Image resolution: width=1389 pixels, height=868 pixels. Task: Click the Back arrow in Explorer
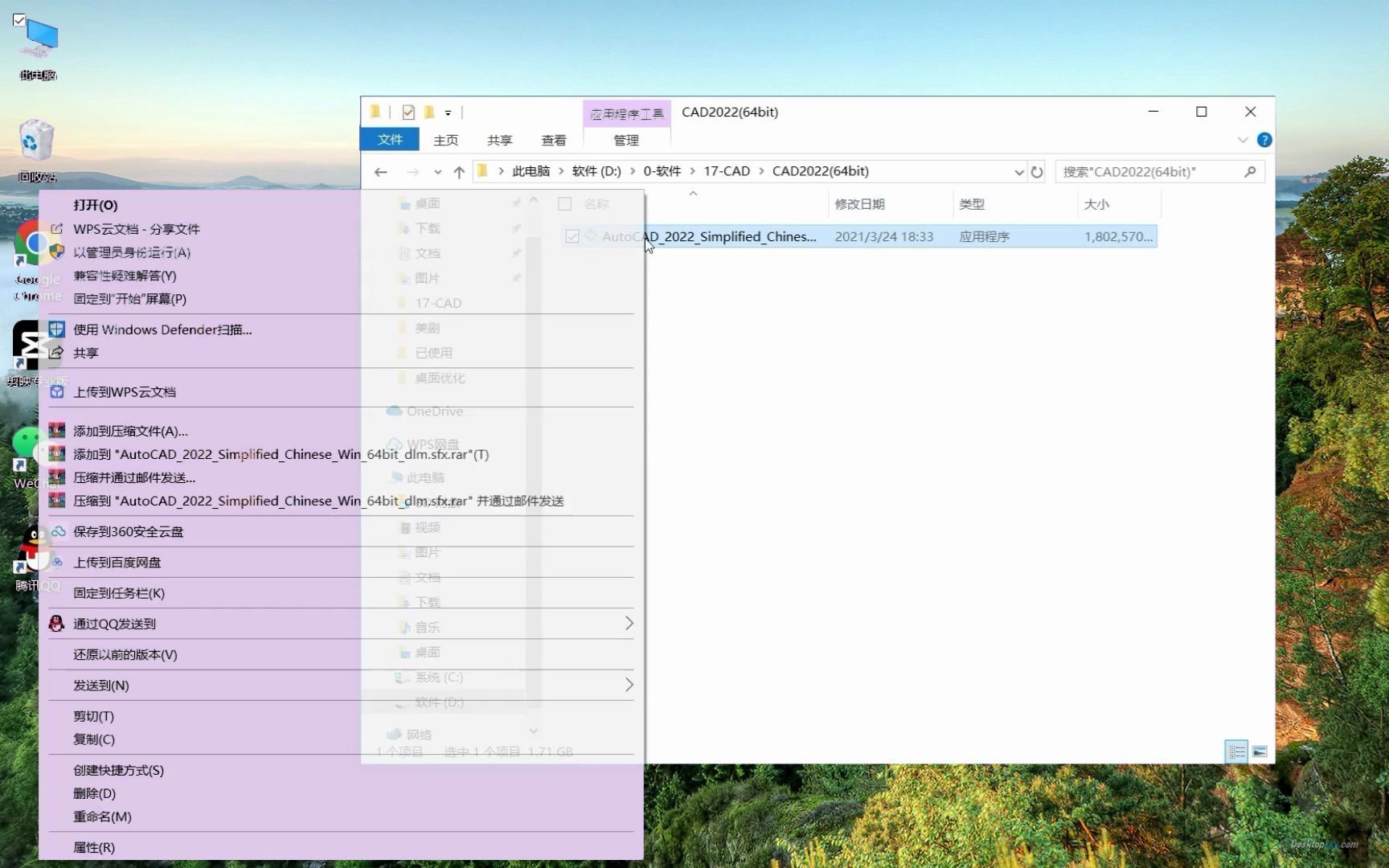pos(381,171)
